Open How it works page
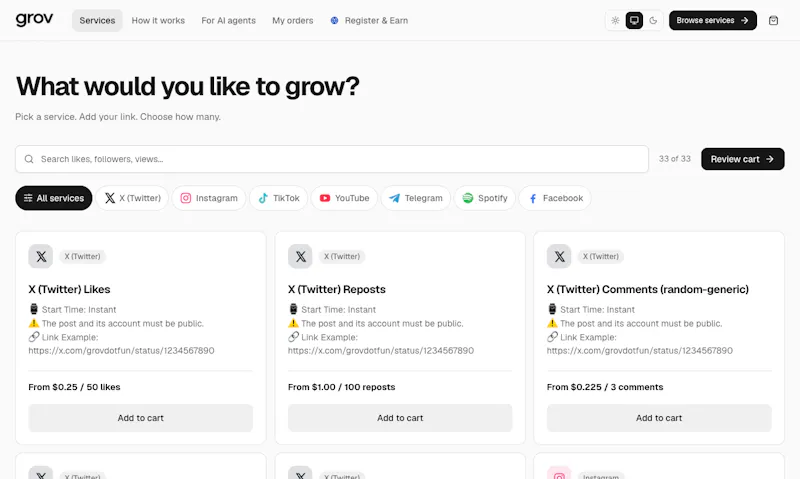The width and height of the screenshot is (800, 479). 158,20
